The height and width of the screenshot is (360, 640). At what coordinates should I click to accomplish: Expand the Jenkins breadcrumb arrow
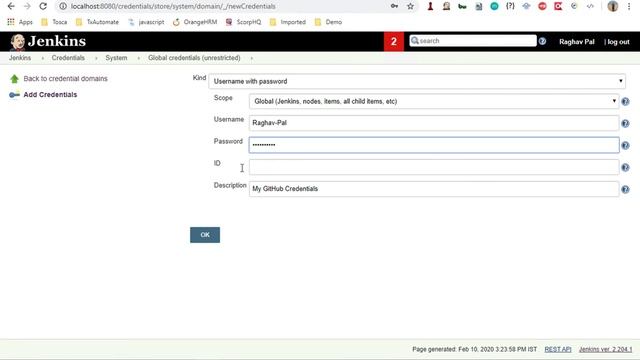click(42, 58)
